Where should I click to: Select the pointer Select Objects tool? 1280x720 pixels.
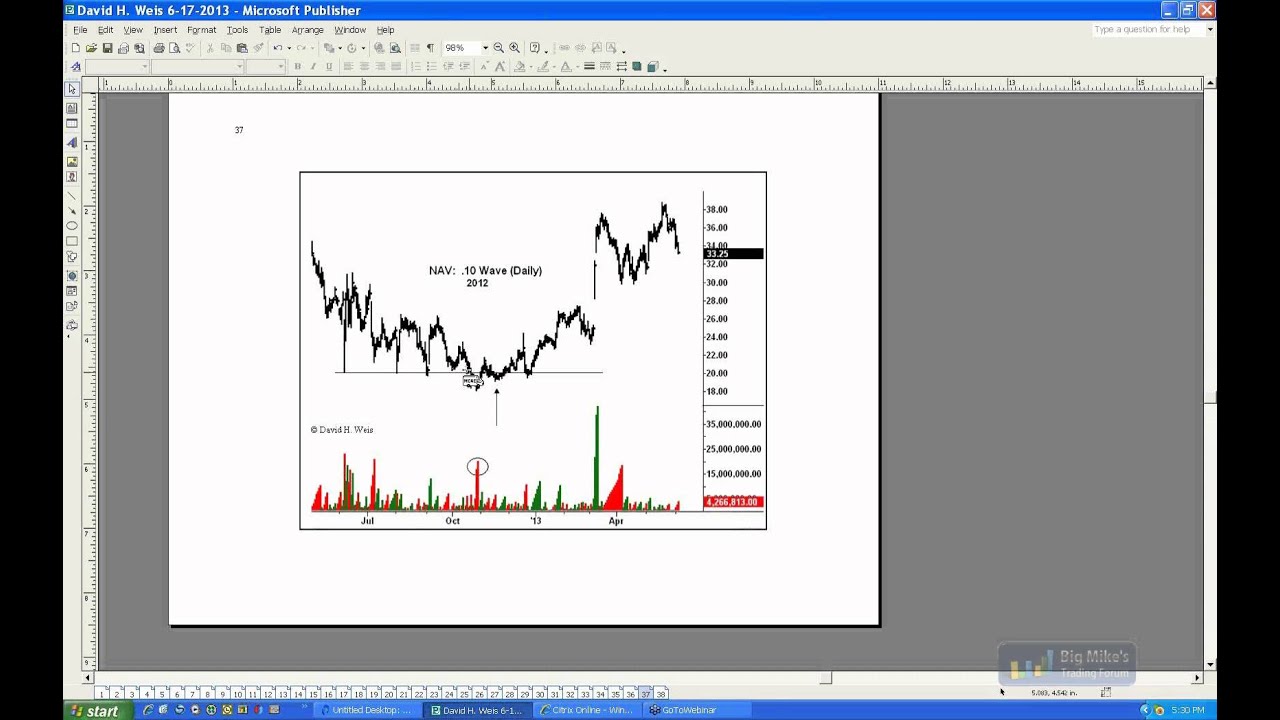point(72,89)
